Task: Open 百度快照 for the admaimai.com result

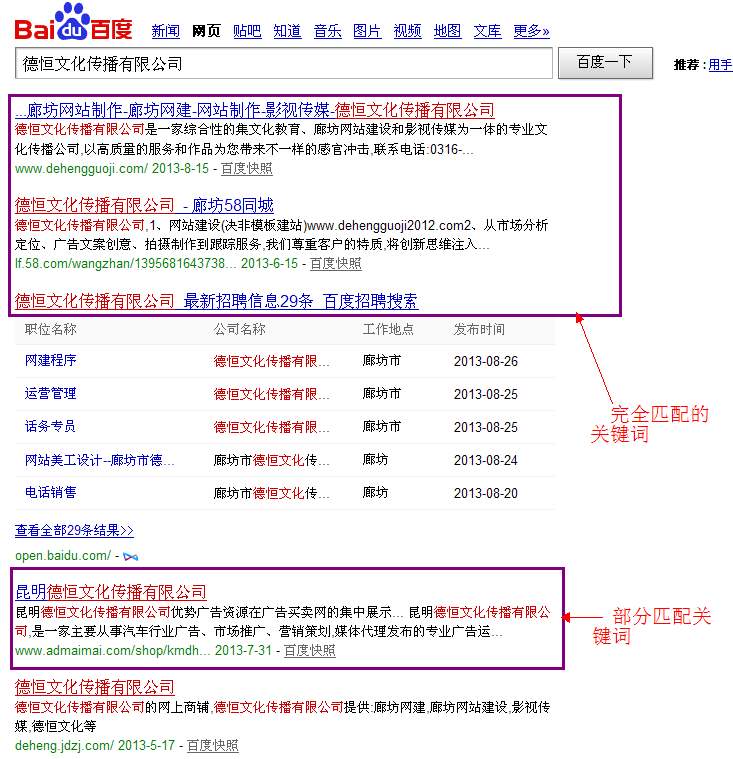Action: [x=309, y=650]
